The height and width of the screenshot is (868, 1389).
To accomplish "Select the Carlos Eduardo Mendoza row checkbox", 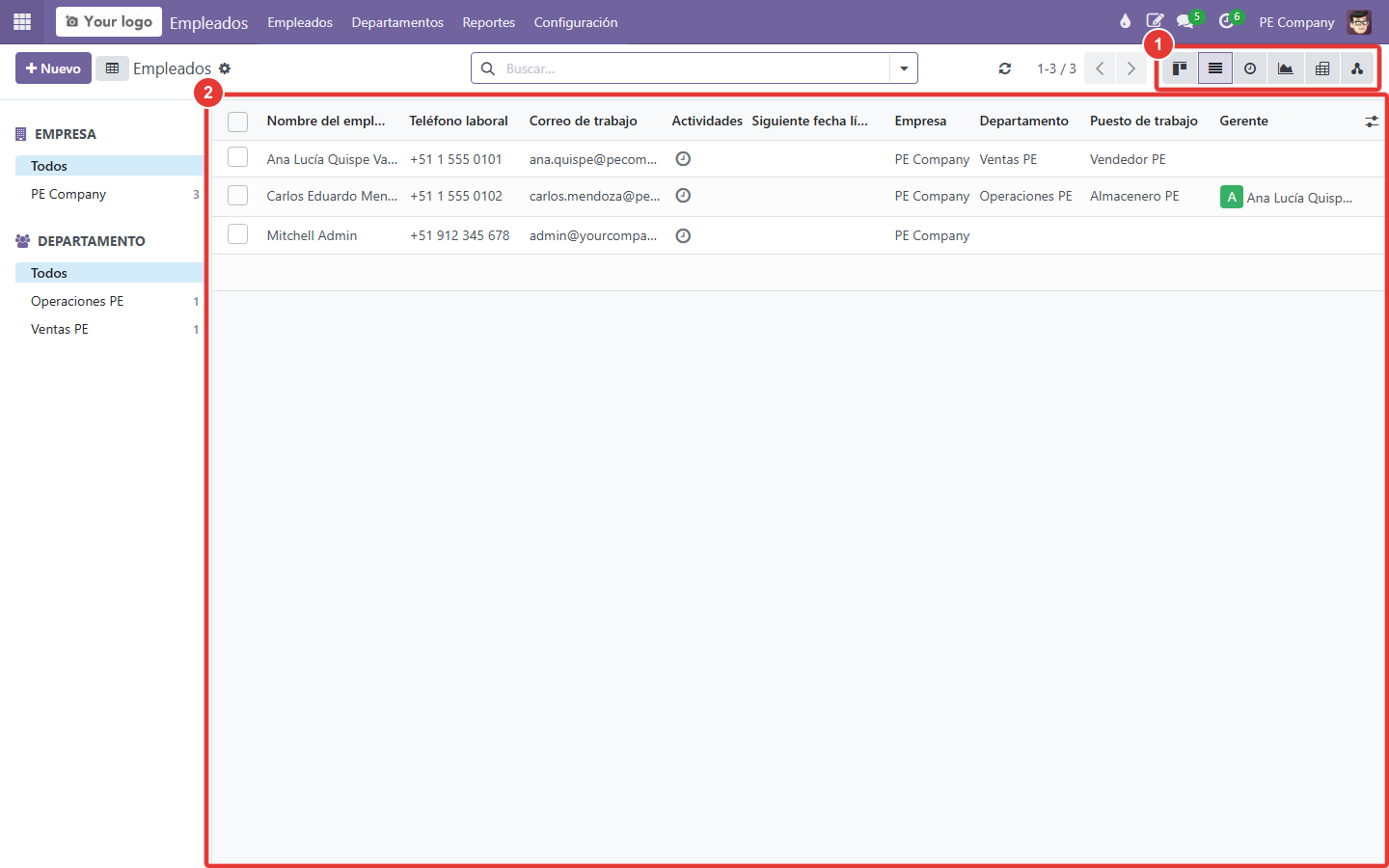I will point(238,195).
